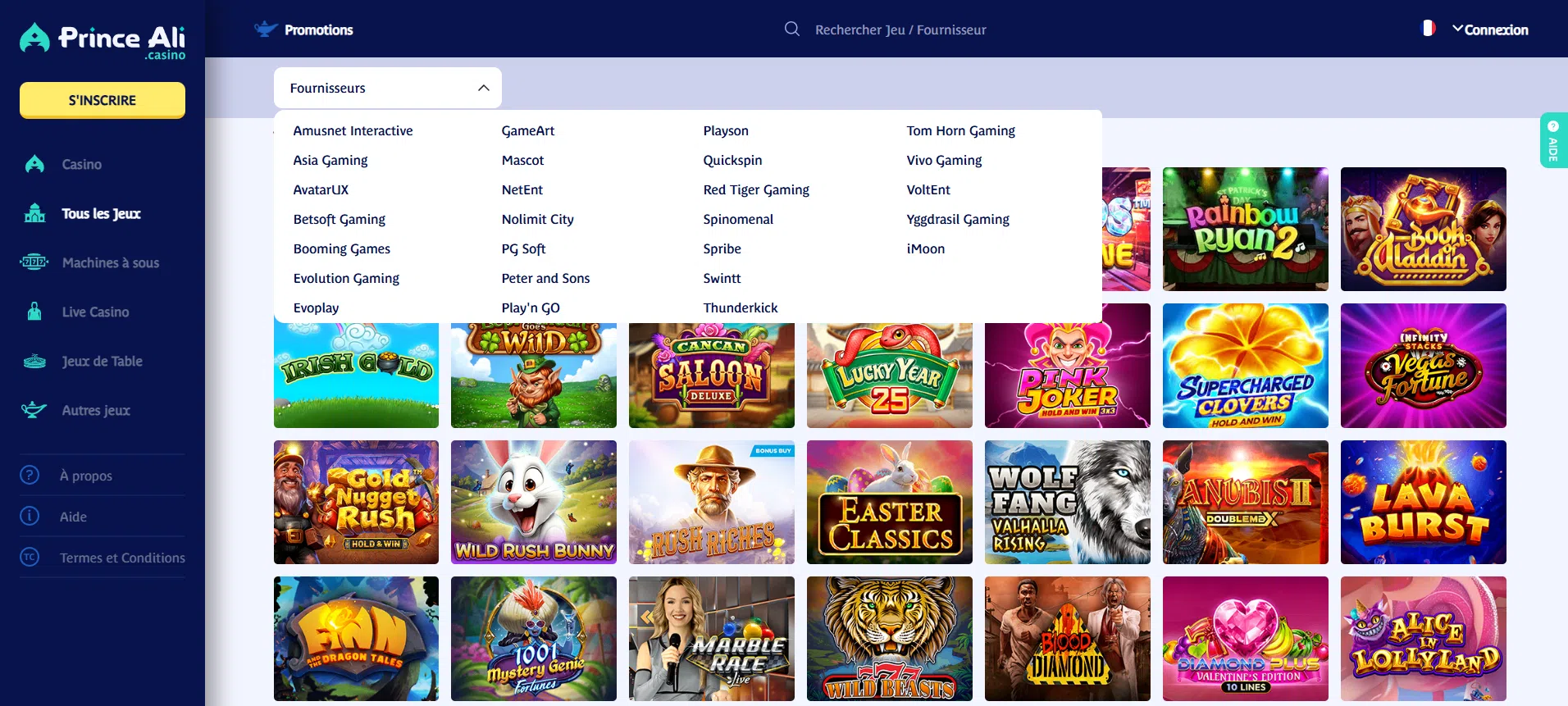Filter by Asia Gaming provider
Viewport: 1568px width, 706px height.
point(330,160)
